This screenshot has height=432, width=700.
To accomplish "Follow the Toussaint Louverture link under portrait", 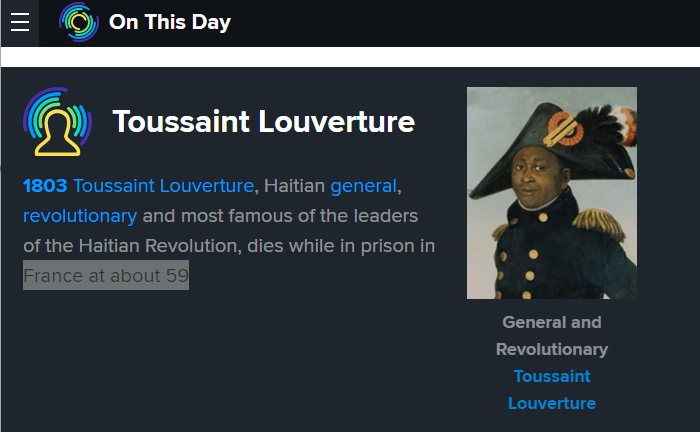I will (x=552, y=390).
